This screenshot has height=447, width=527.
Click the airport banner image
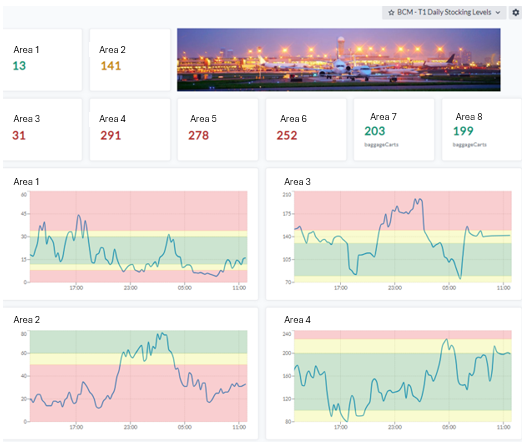coord(339,60)
